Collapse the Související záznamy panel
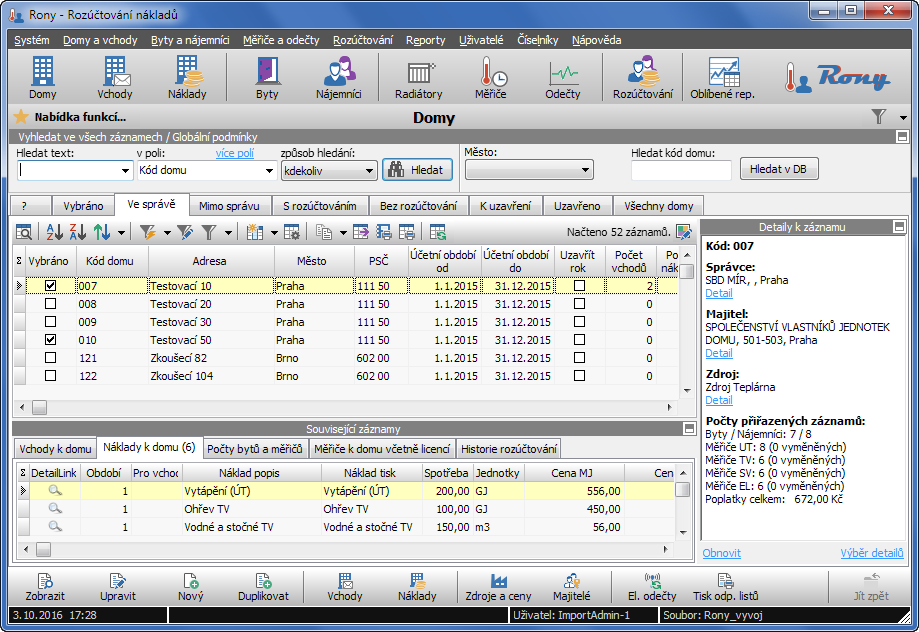Screen dimensions: 919x632 point(689,429)
